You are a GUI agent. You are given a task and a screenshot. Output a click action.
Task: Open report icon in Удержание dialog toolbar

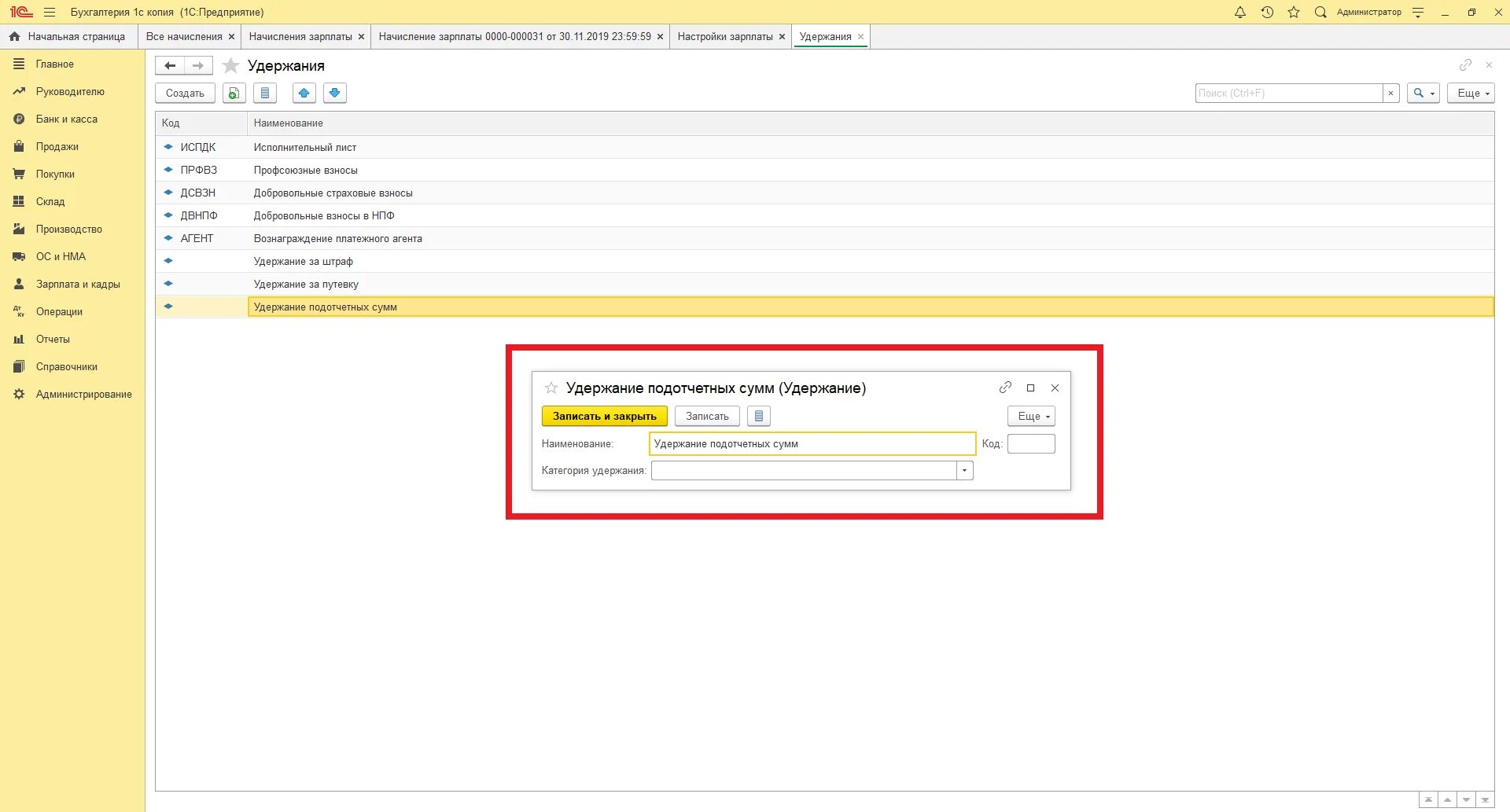coord(759,416)
